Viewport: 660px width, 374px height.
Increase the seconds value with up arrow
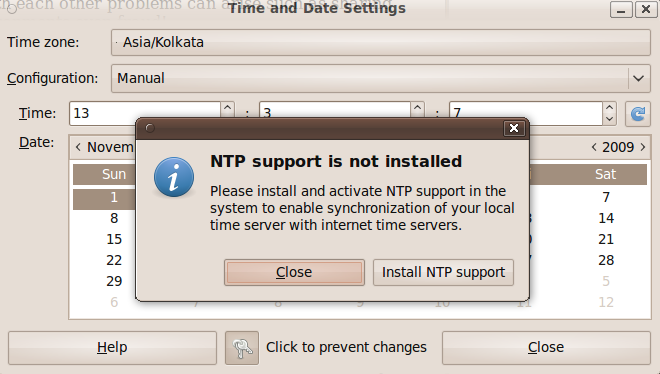tap(609, 107)
